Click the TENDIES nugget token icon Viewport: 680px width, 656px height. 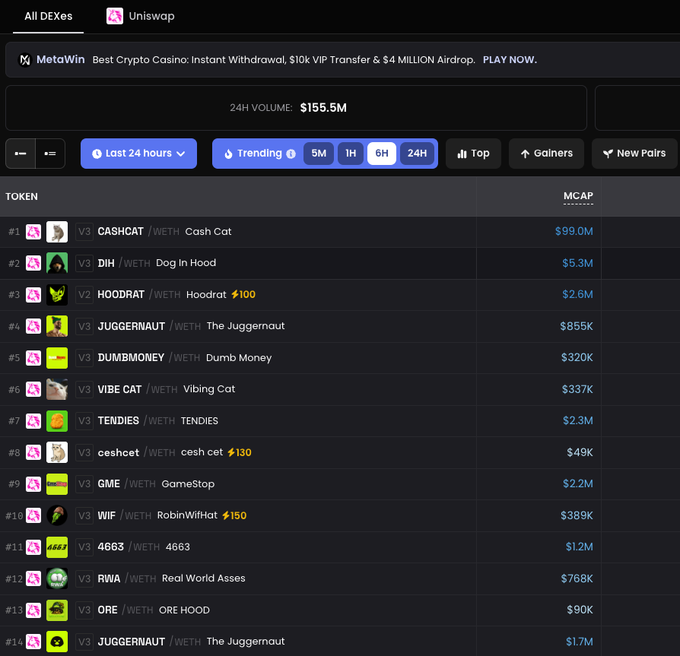tap(57, 421)
